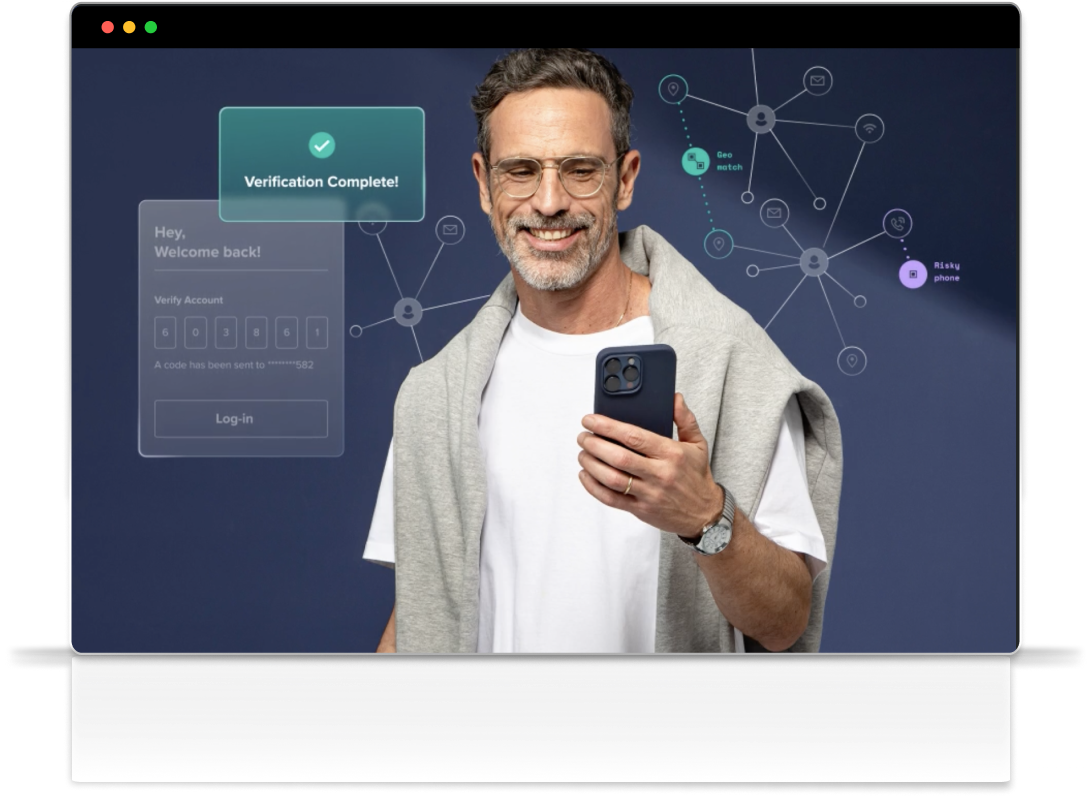
Task: Close the window with the red button
Action: (107, 27)
